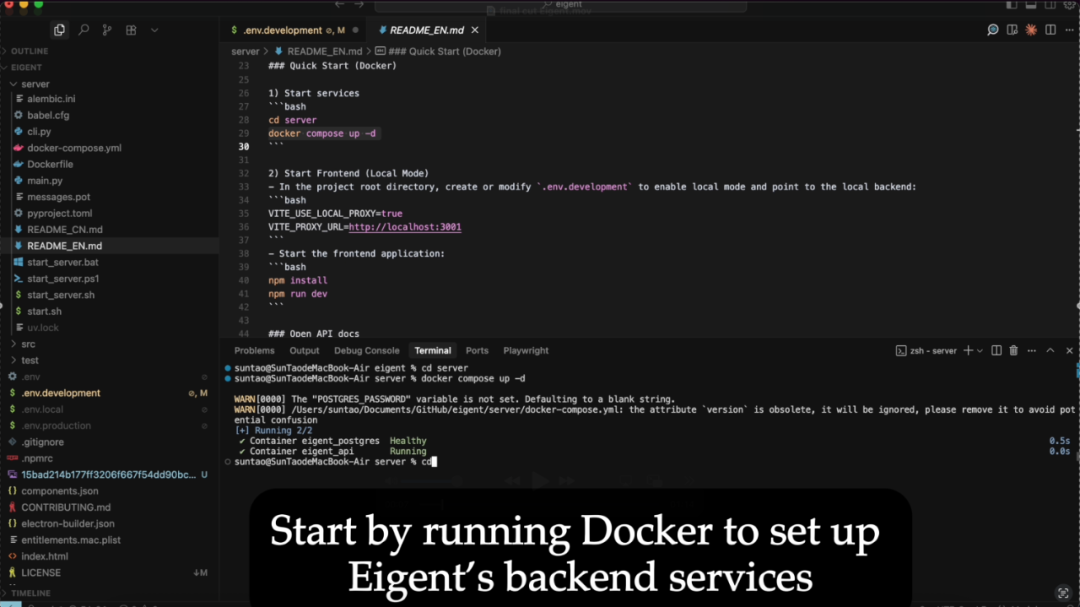The width and height of the screenshot is (1080, 607).
Task: Open start_server.bat file
Action: pyautogui.click(x=63, y=263)
